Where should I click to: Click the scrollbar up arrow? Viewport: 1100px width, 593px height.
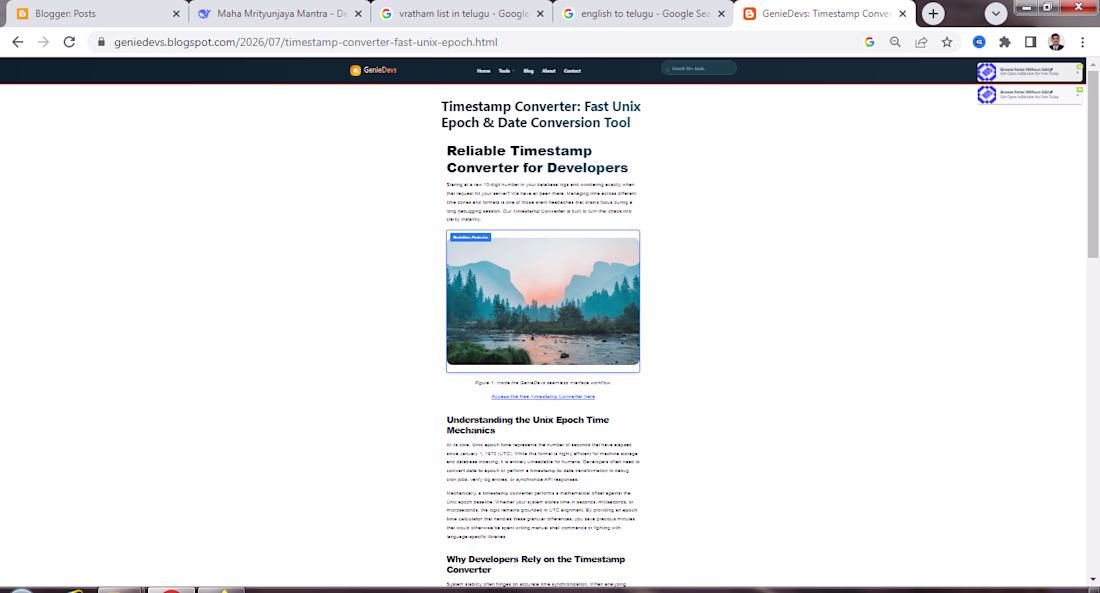click(x=1093, y=64)
